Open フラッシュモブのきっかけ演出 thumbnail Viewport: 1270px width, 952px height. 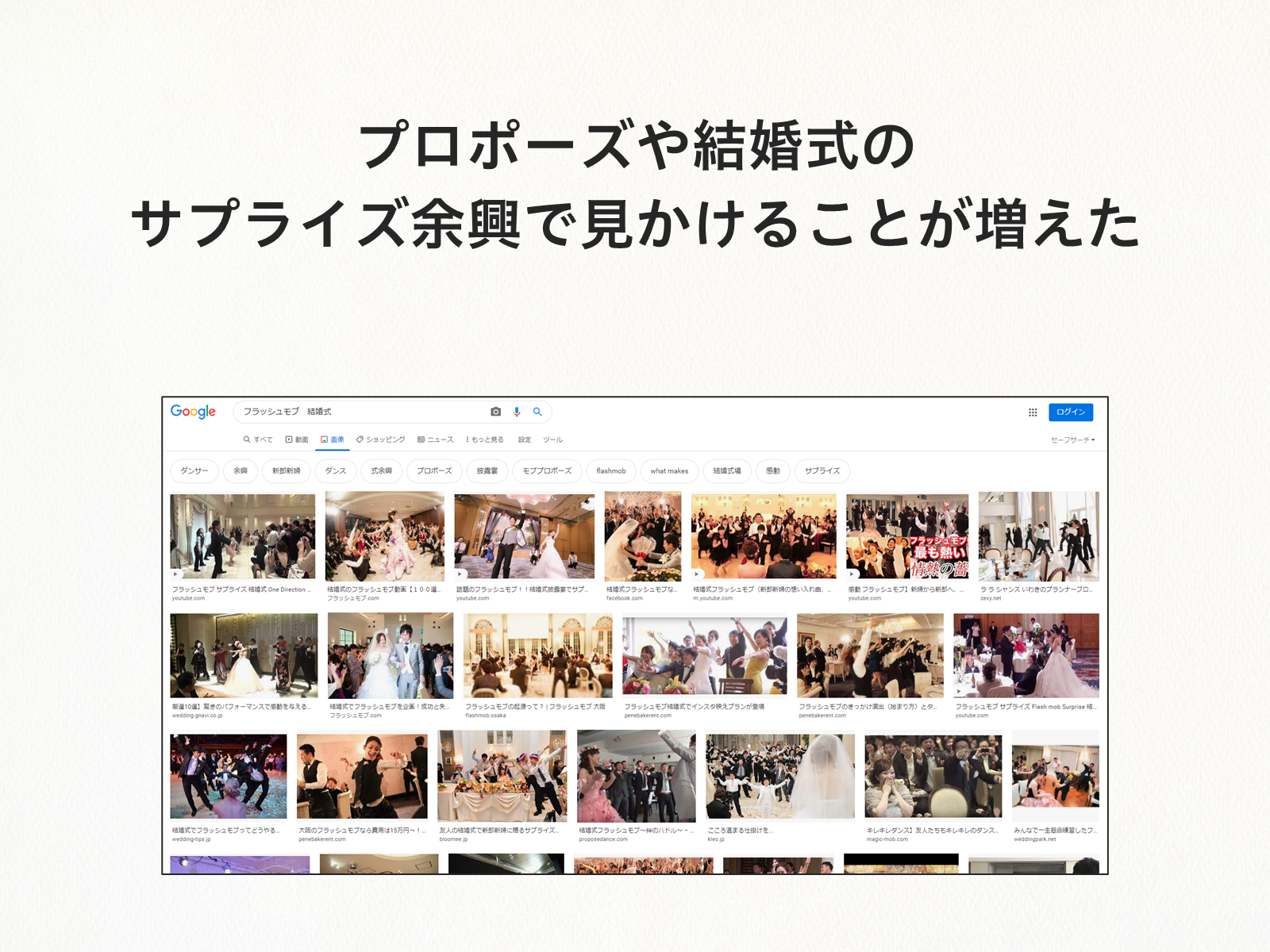pyautogui.click(x=870, y=656)
